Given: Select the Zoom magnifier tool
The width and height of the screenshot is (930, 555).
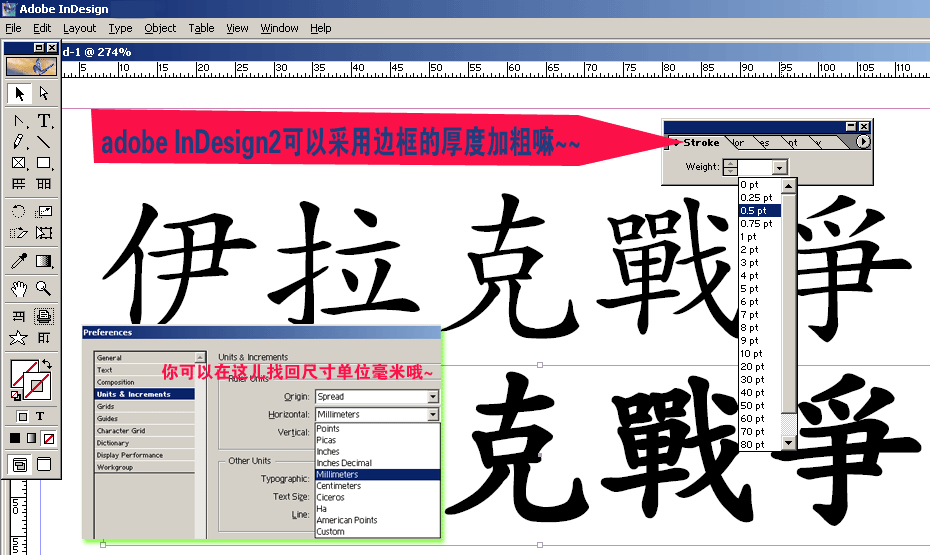Looking at the screenshot, I should [44, 289].
